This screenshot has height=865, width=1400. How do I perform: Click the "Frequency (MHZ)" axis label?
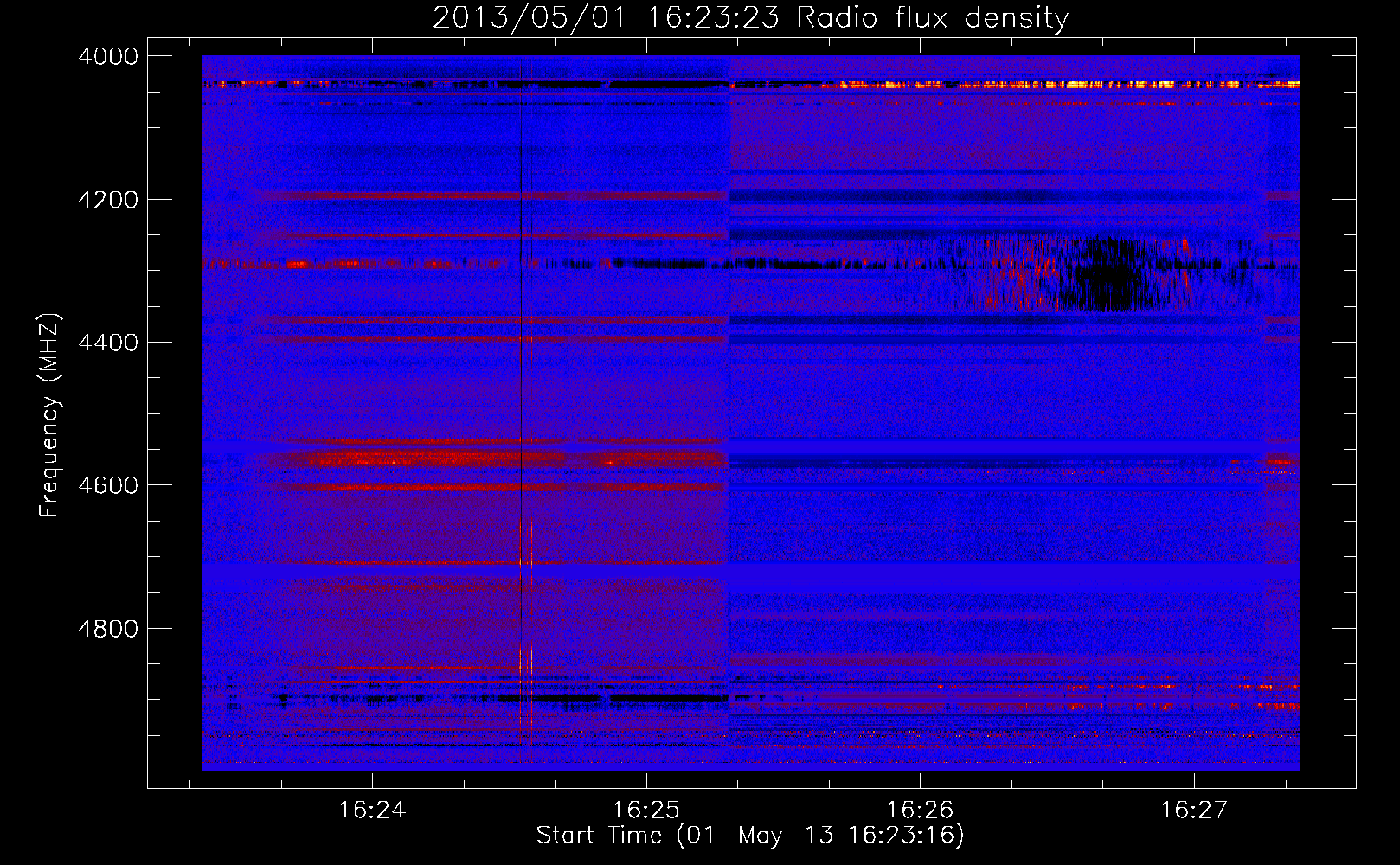tap(49, 415)
